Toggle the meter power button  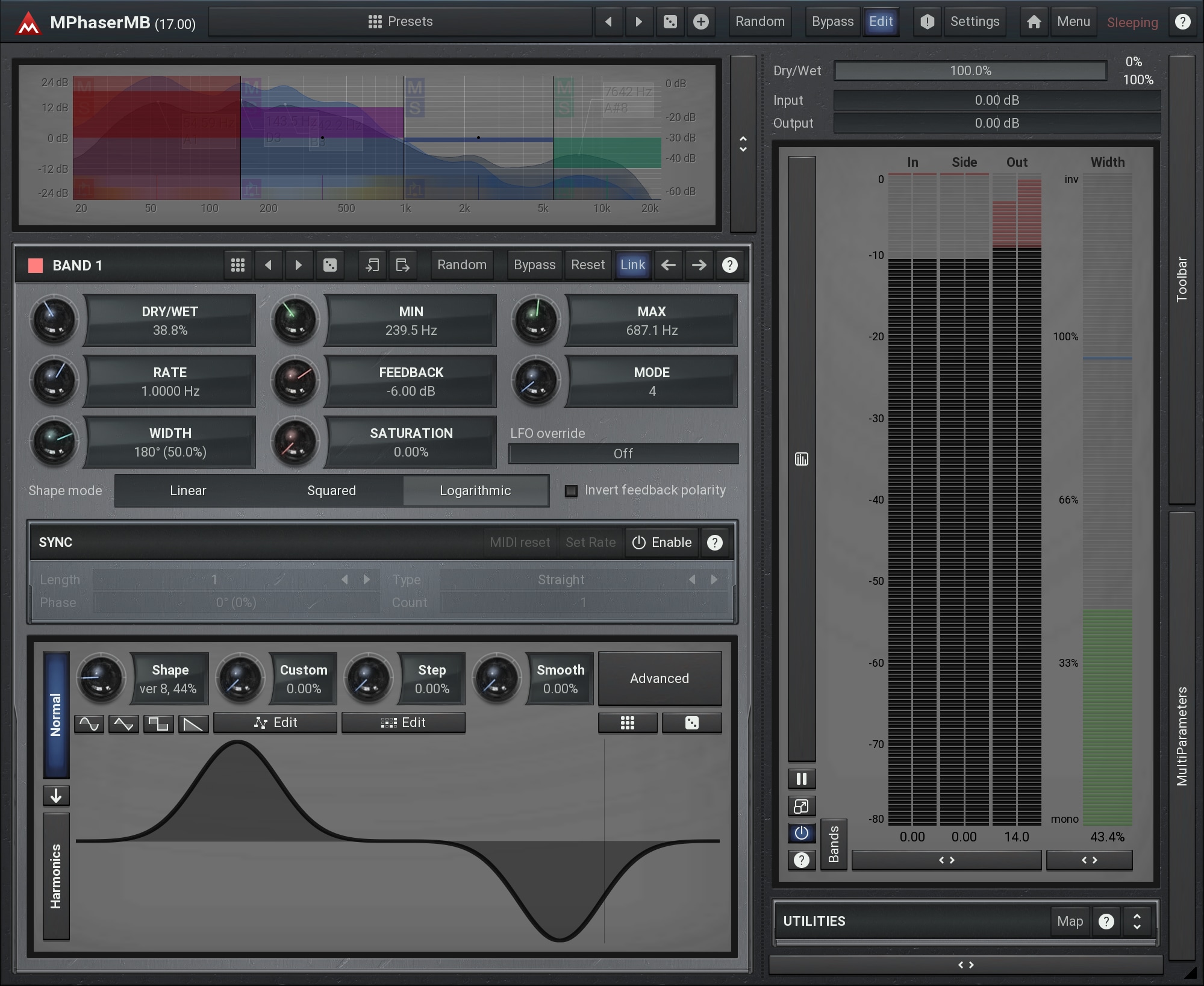tap(801, 833)
